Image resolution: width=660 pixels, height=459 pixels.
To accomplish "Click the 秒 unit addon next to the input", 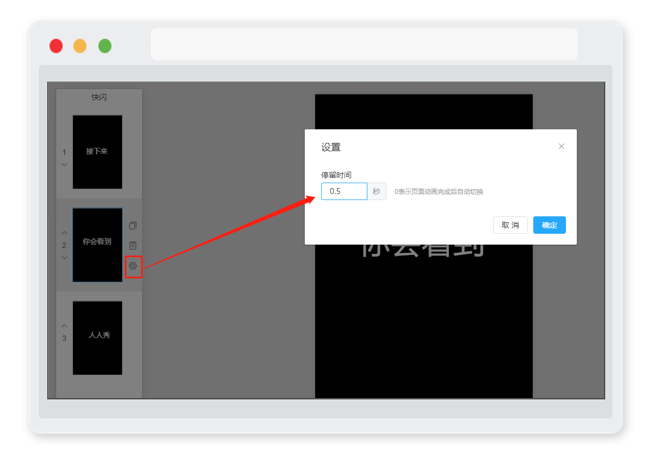I will (377, 191).
